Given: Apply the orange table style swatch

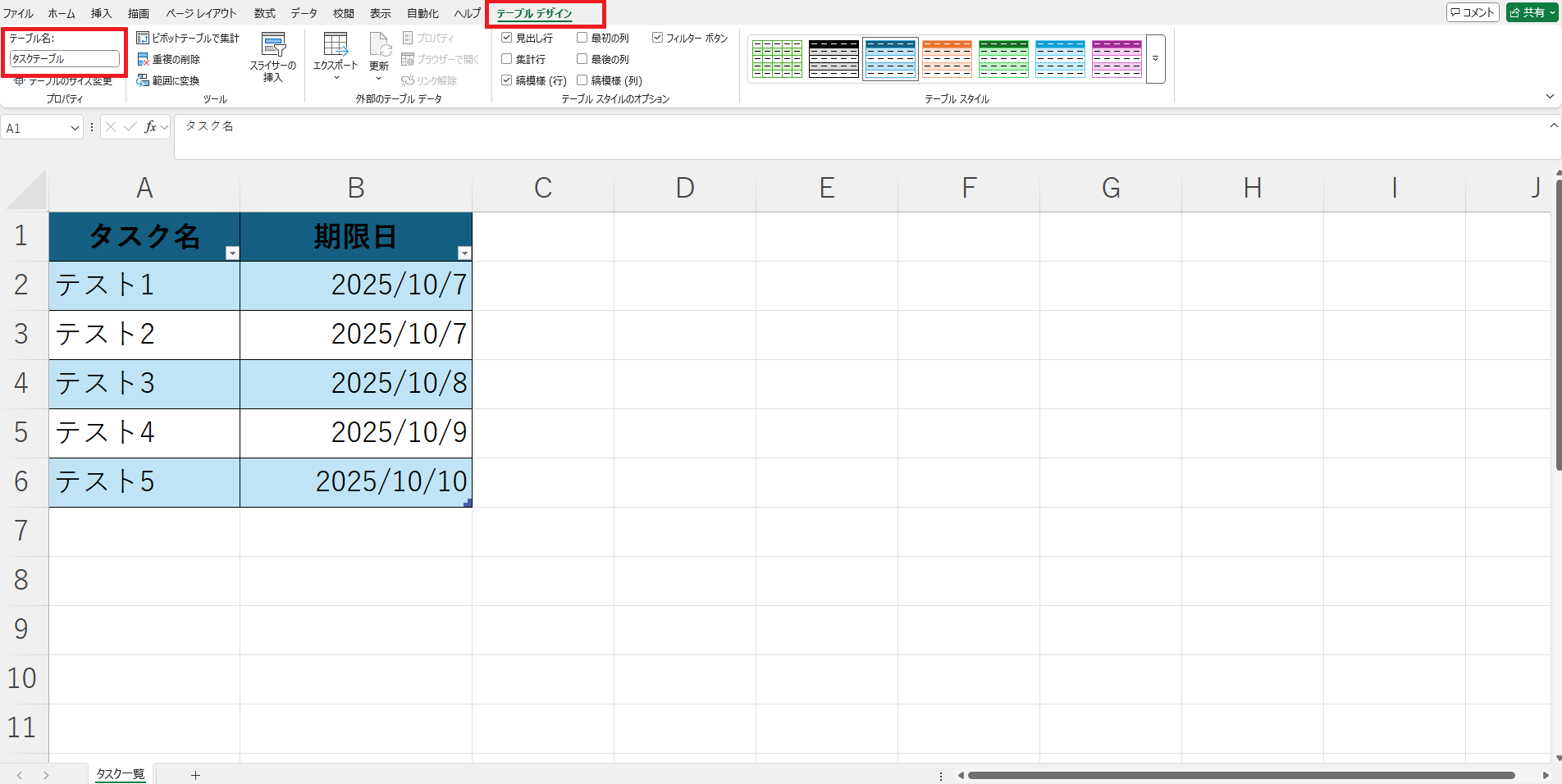Looking at the screenshot, I should 947,59.
